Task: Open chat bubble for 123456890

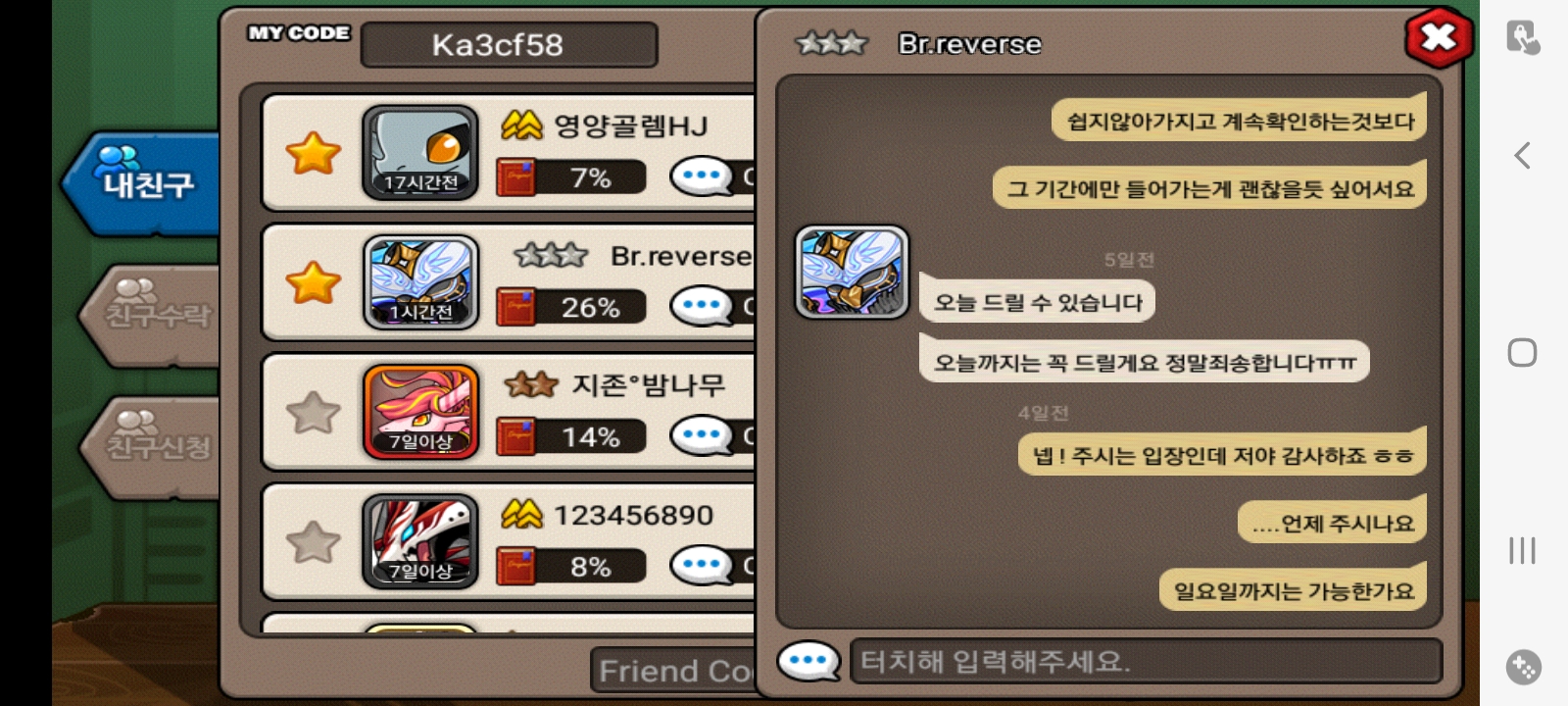Action: 702,566
